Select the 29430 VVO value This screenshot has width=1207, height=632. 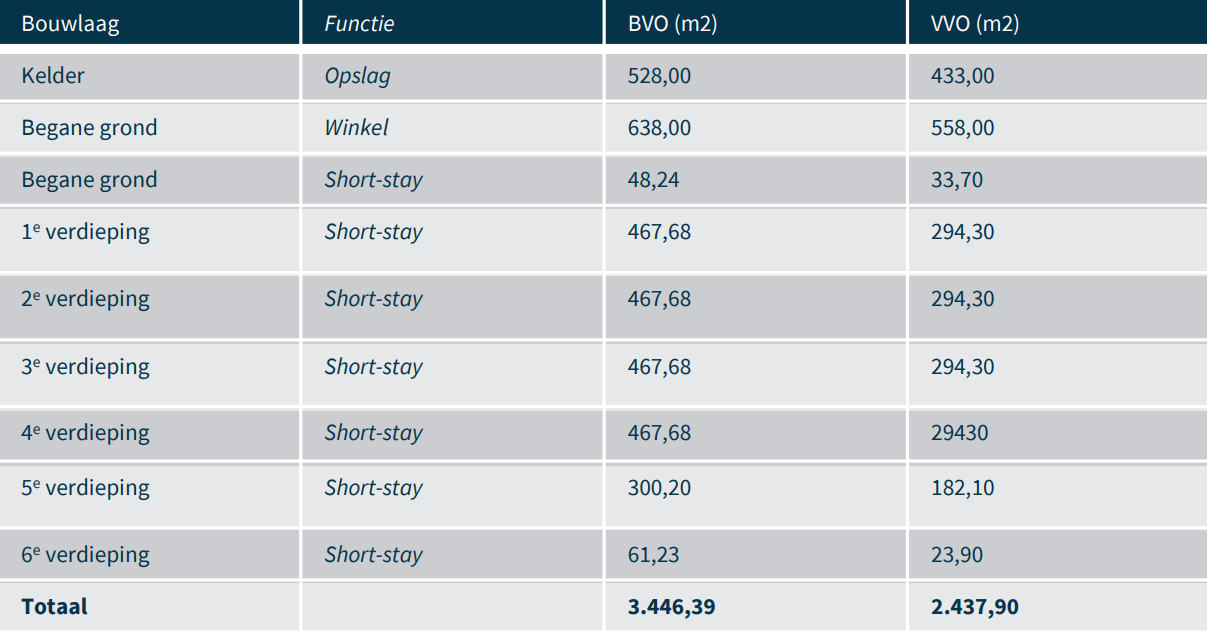(959, 433)
